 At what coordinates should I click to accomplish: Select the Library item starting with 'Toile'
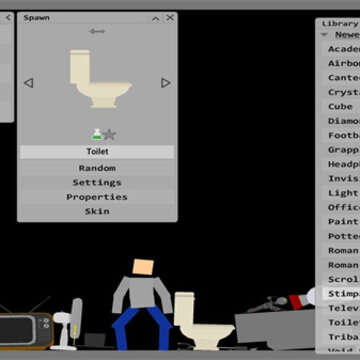point(341,323)
